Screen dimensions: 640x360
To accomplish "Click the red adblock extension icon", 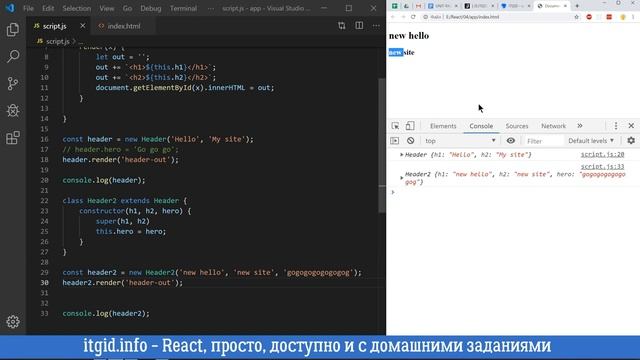I will pos(589,17).
